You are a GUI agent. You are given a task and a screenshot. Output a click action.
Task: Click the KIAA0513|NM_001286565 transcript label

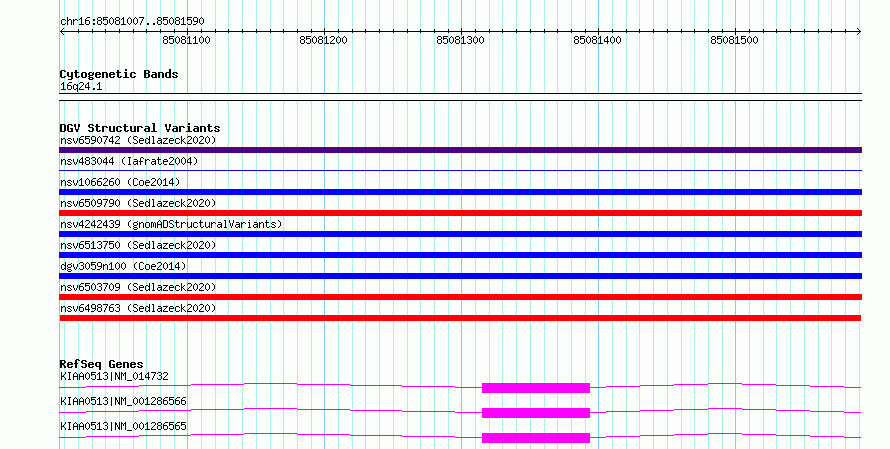tap(123, 426)
